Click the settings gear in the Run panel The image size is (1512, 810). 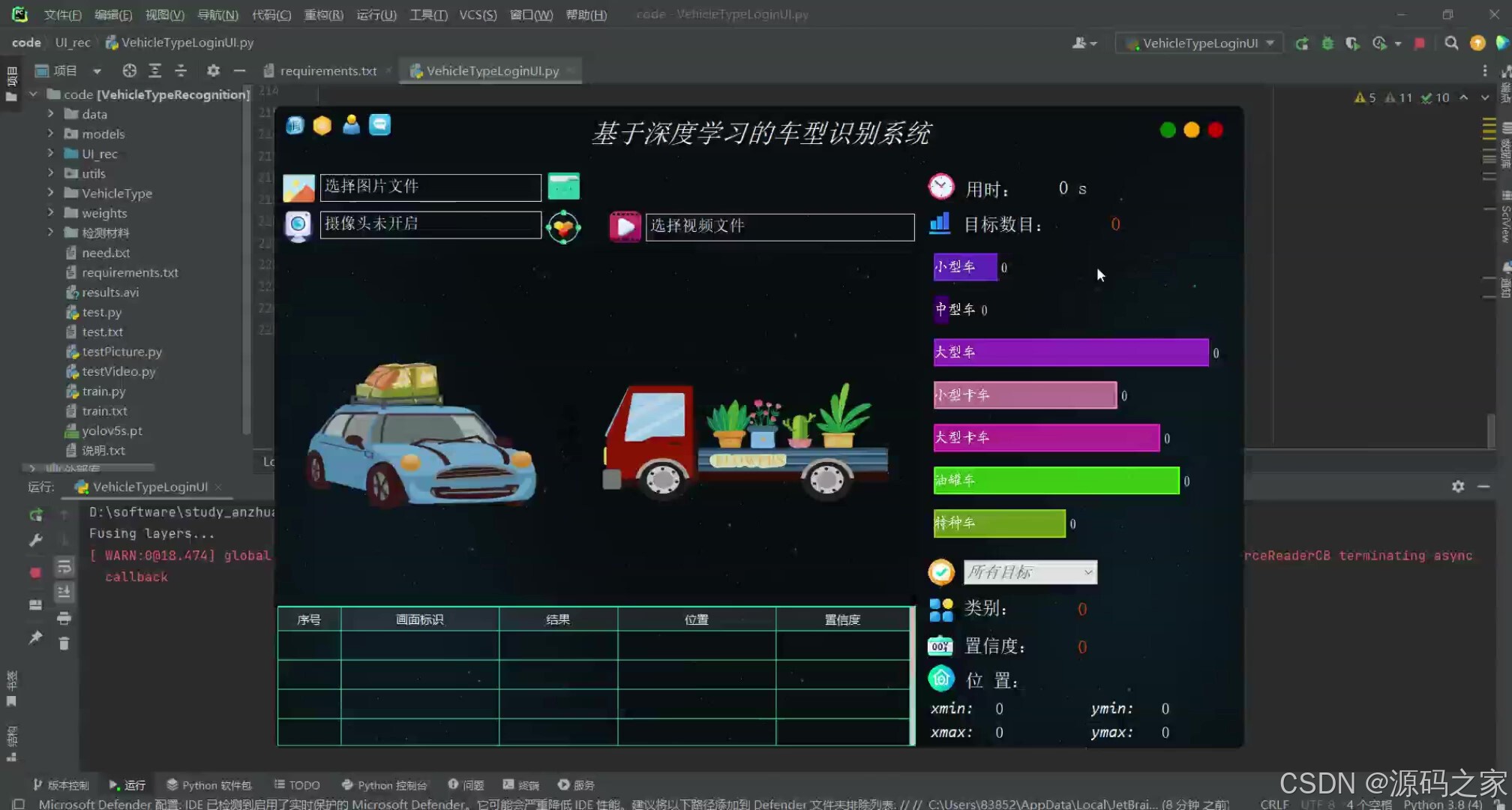tap(1458, 487)
